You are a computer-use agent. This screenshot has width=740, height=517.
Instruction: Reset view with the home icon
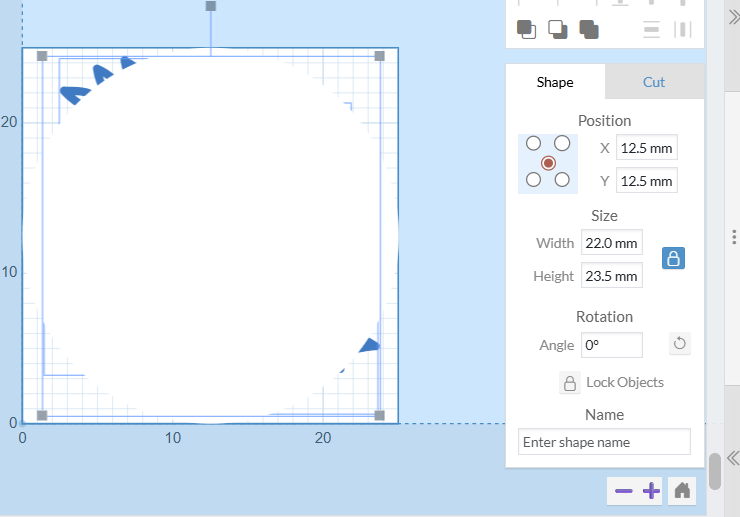pos(683,491)
